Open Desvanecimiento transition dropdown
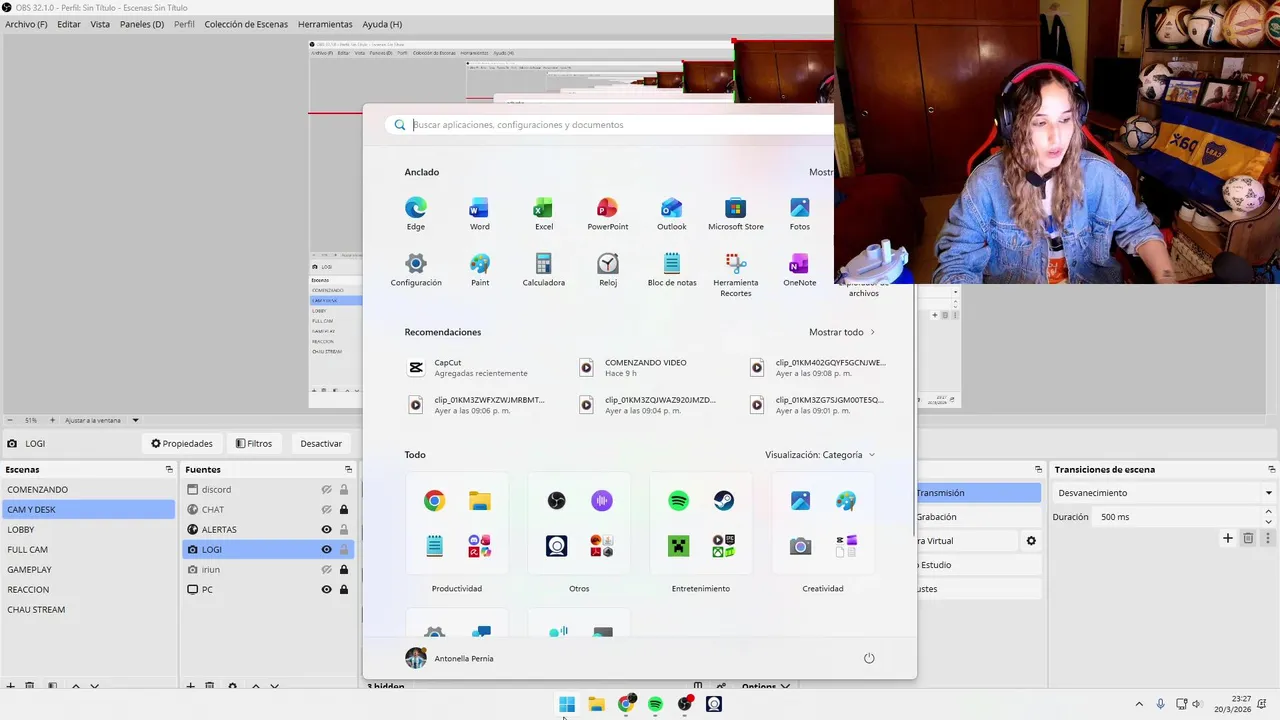Image resolution: width=1280 pixels, height=720 pixels. click(1164, 493)
